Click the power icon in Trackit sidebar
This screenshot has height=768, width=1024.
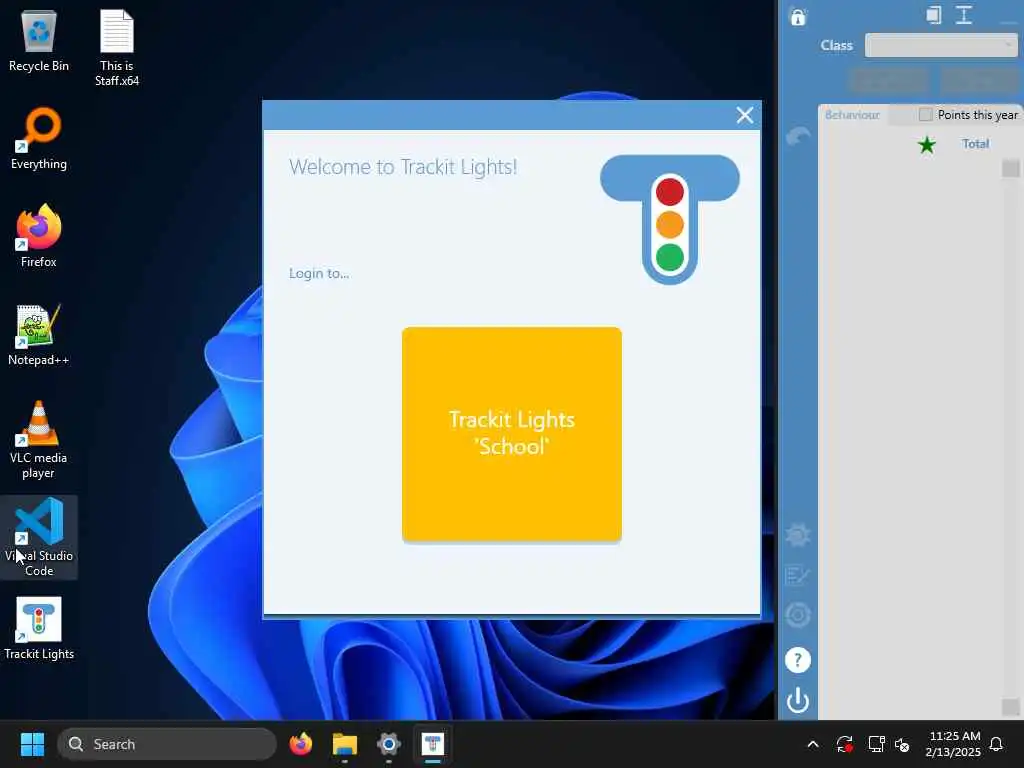point(797,700)
